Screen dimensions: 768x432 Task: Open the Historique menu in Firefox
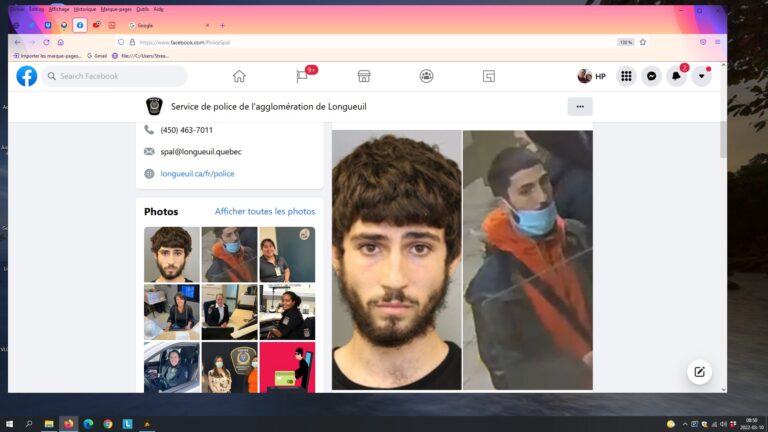(x=85, y=8)
